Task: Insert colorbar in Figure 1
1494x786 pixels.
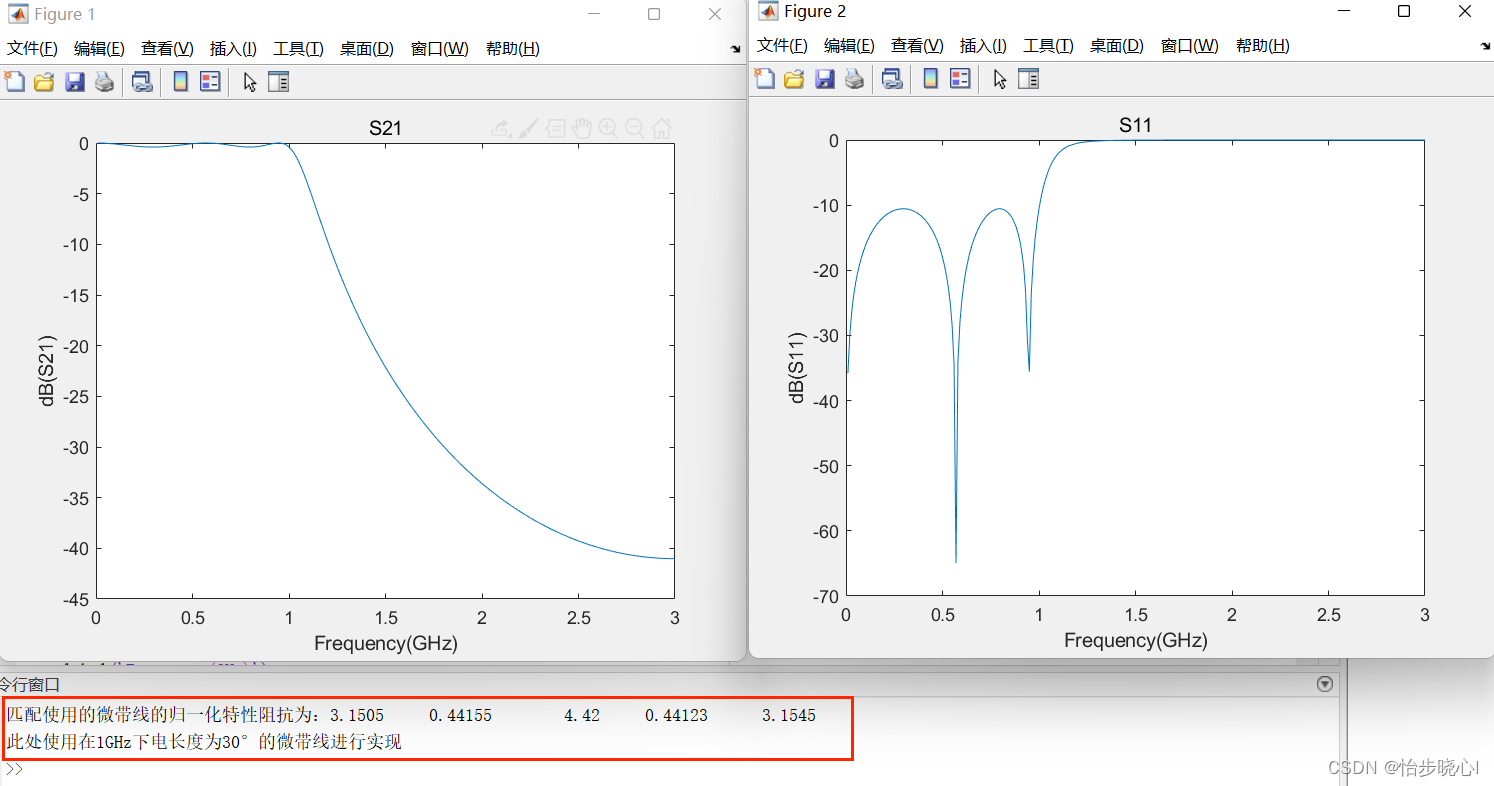Action: [181, 82]
